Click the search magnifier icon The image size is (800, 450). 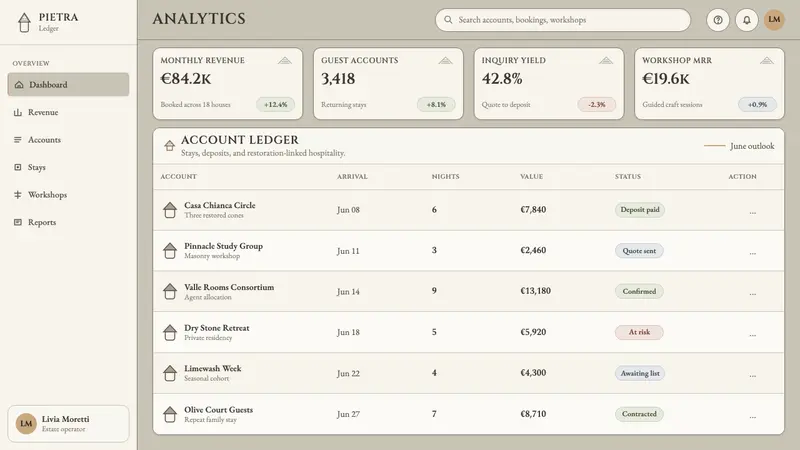448,20
